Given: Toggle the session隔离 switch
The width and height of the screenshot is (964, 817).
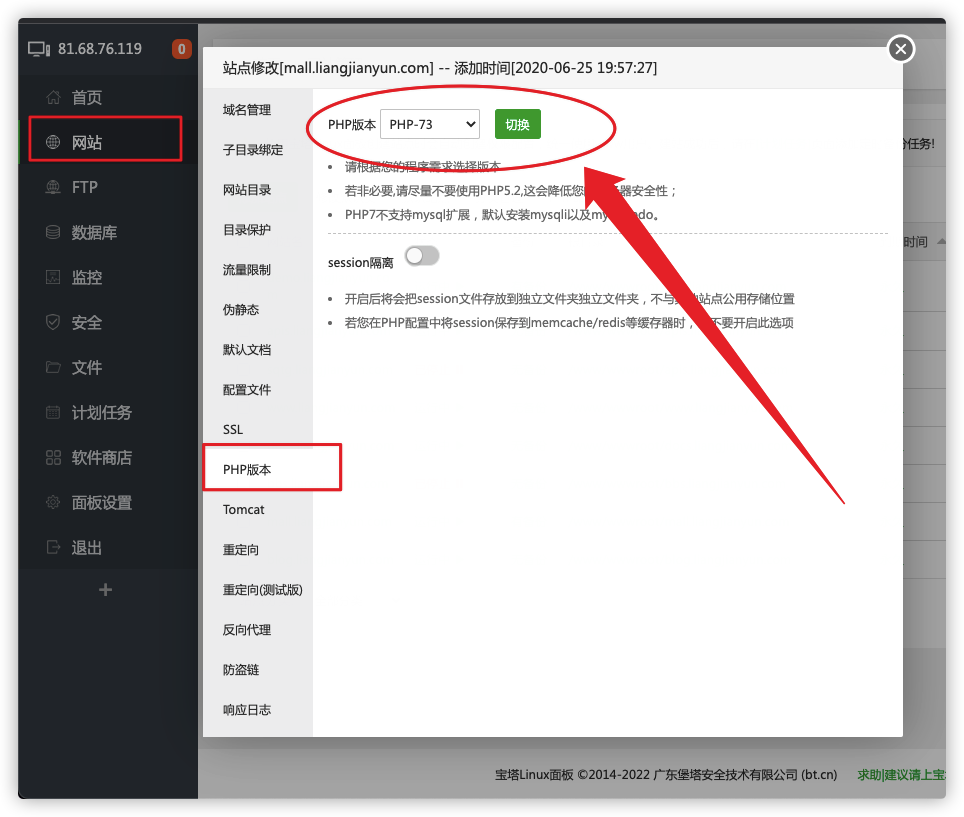Looking at the screenshot, I should coord(422,256).
